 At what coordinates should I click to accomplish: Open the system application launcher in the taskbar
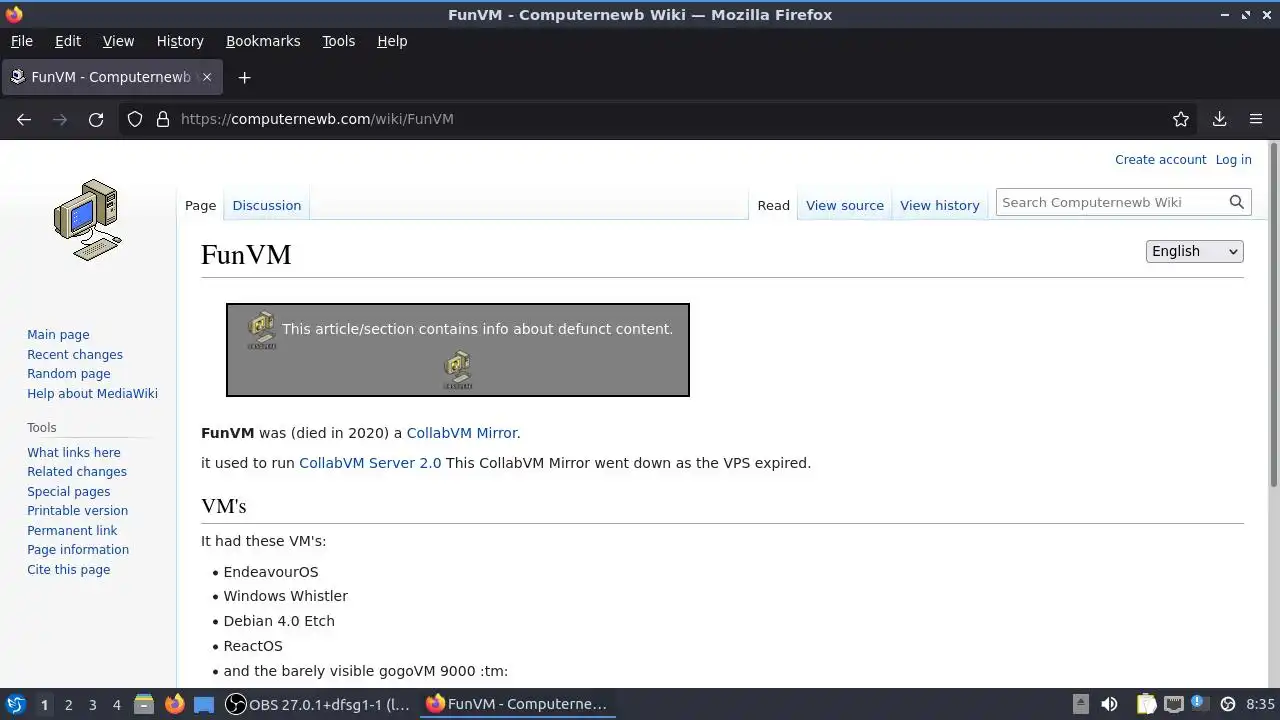pos(15,704)
